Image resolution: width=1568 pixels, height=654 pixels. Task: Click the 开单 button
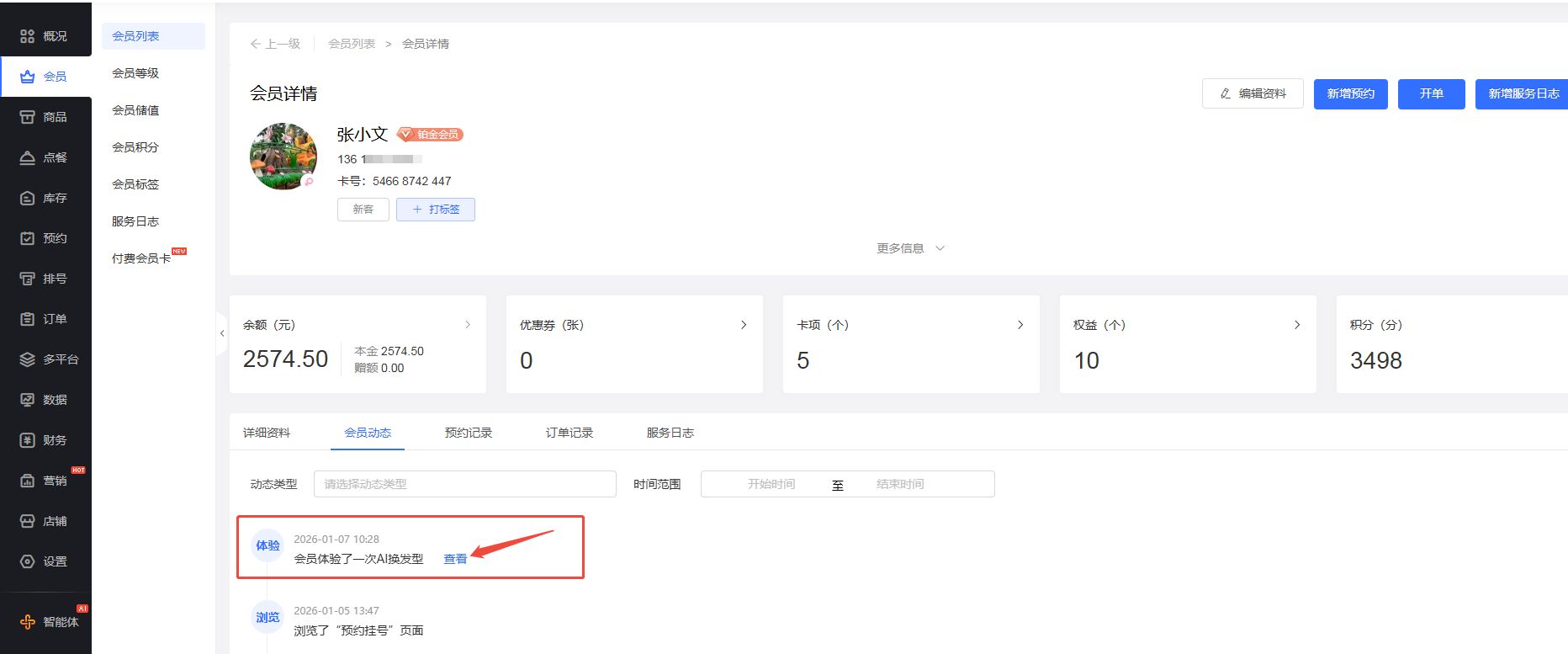(1432, 93)
